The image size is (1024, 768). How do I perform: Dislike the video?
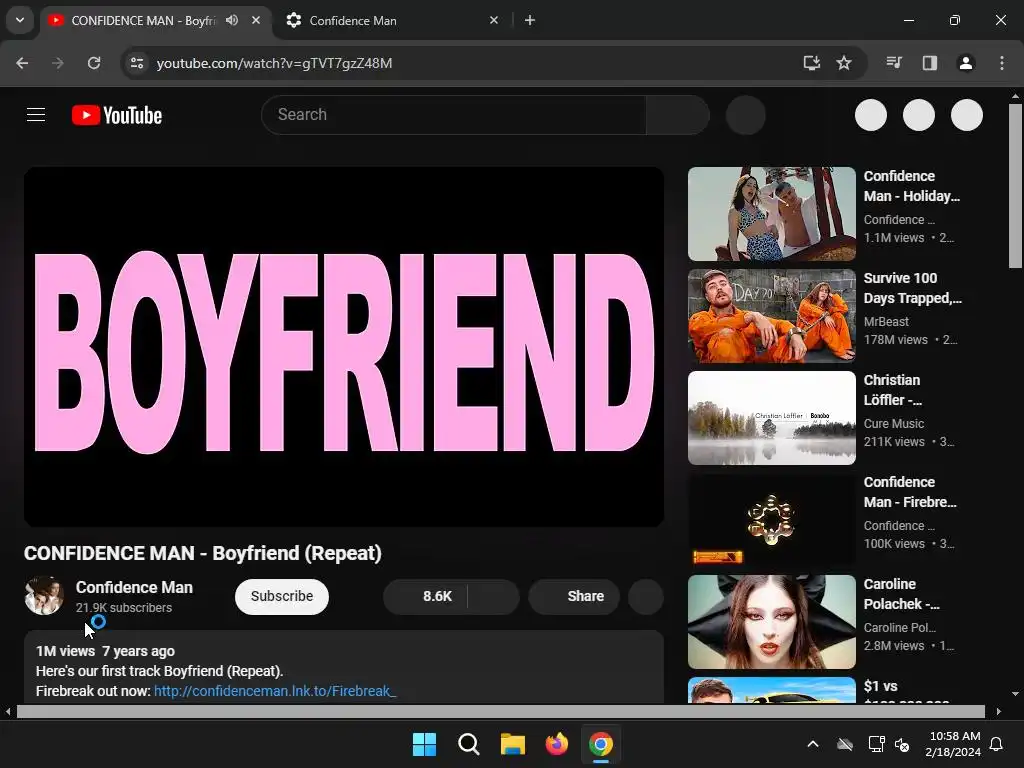click(494, 596)
